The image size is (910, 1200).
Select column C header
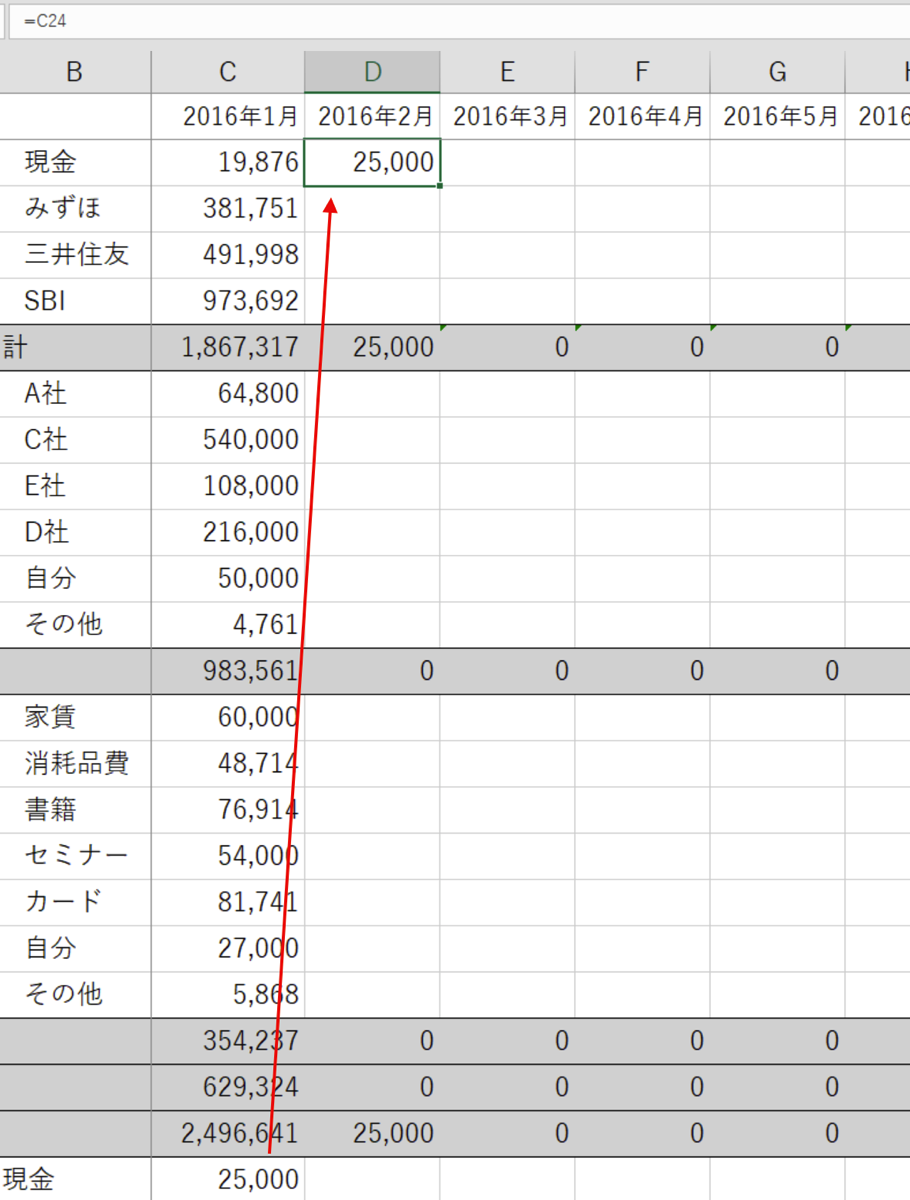[228, 71]
